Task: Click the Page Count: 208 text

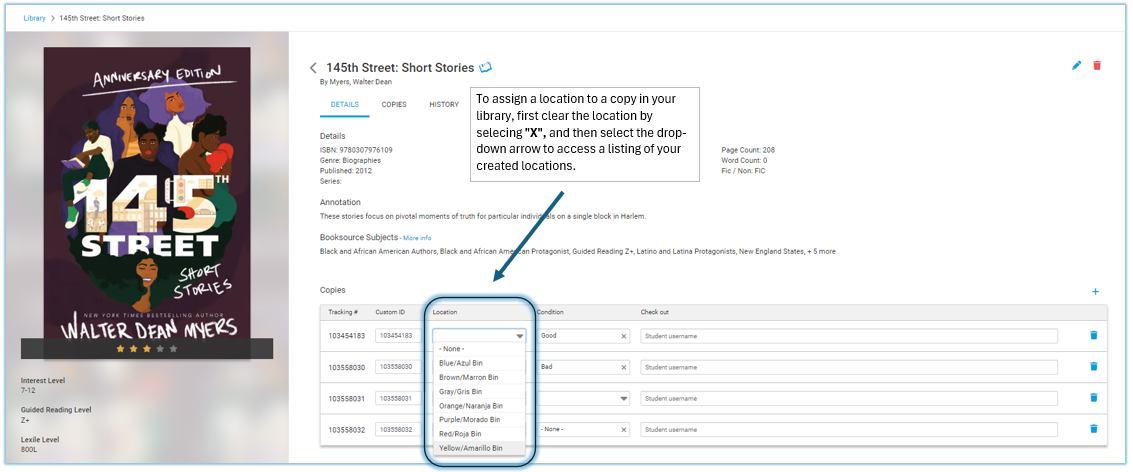Action: (748, 150)
